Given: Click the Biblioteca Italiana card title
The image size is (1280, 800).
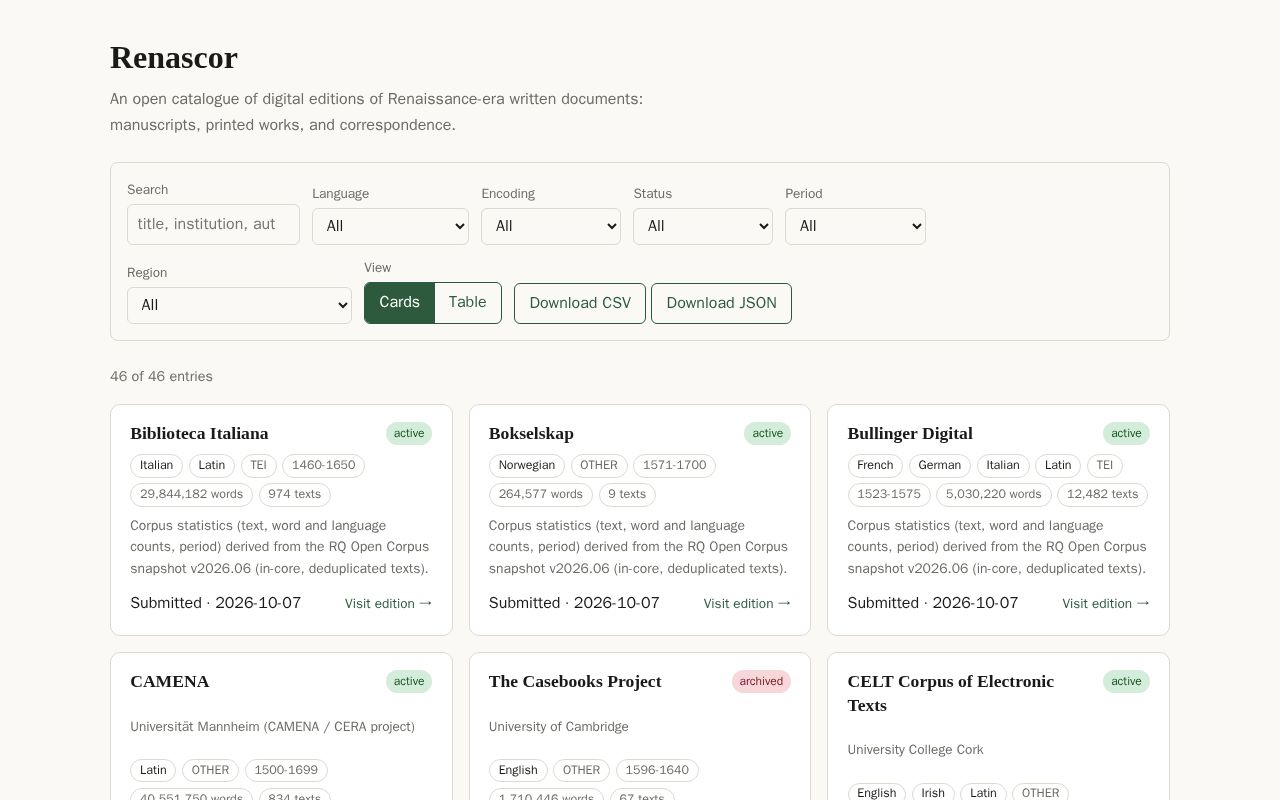Looking at the screenshot, I should pyautogui.click(x=199, y=433).
